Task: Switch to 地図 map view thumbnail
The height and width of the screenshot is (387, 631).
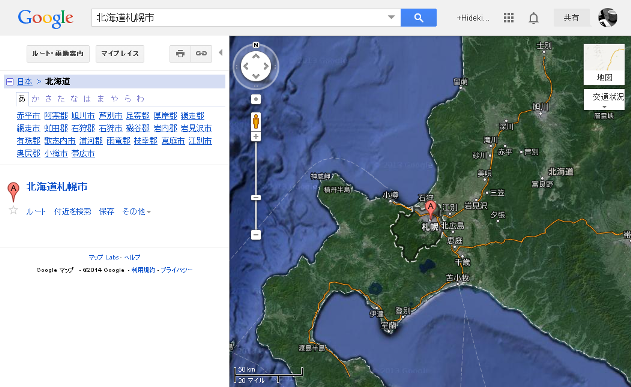Action: pos(604,64)
